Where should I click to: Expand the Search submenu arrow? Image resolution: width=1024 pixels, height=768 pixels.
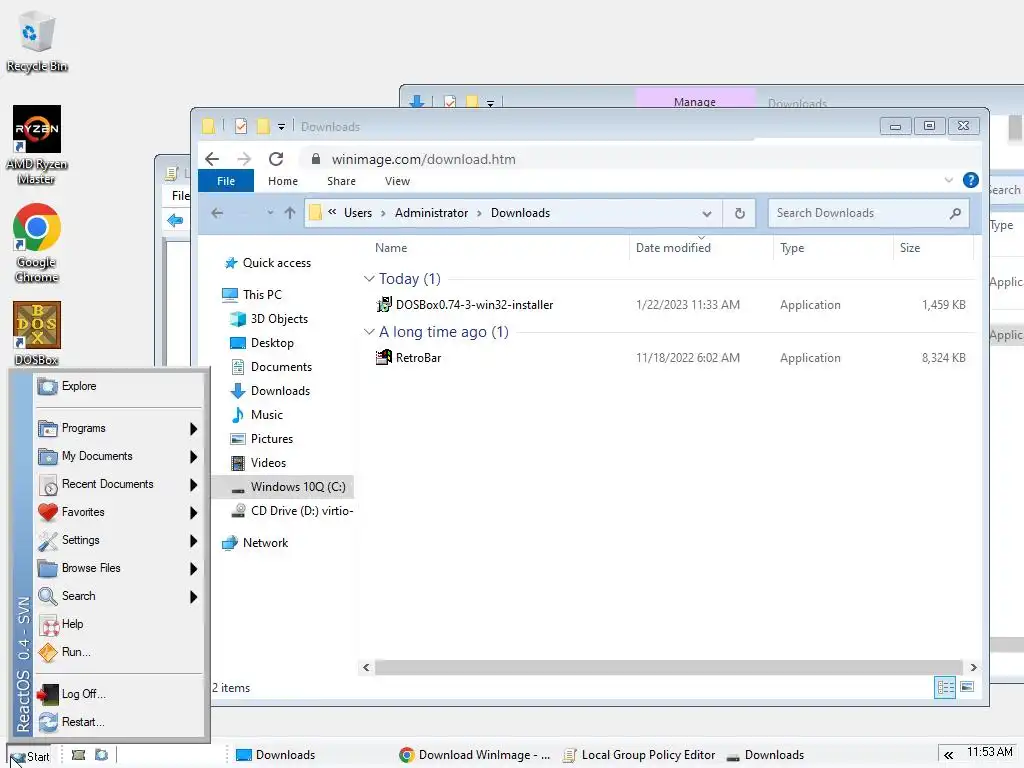point(193,597)
